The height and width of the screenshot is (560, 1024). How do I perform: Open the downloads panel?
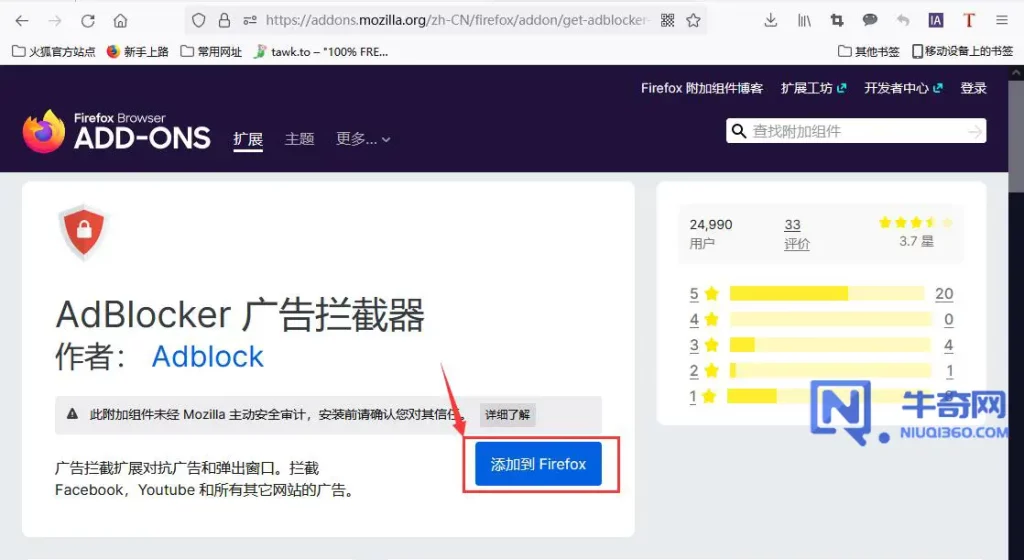click(771, 20)
